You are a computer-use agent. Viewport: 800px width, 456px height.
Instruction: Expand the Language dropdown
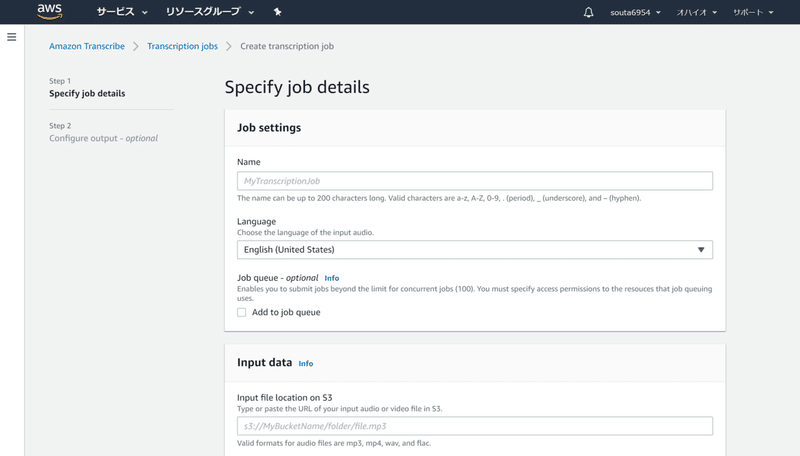pyautogui.click(x=474, y=250)
